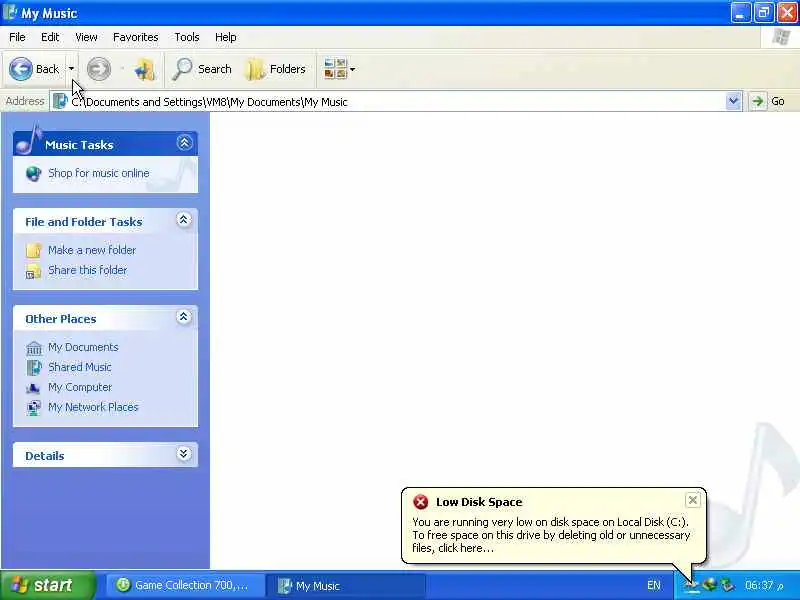
Task: Click the shared folder icon
Action: 33,271
